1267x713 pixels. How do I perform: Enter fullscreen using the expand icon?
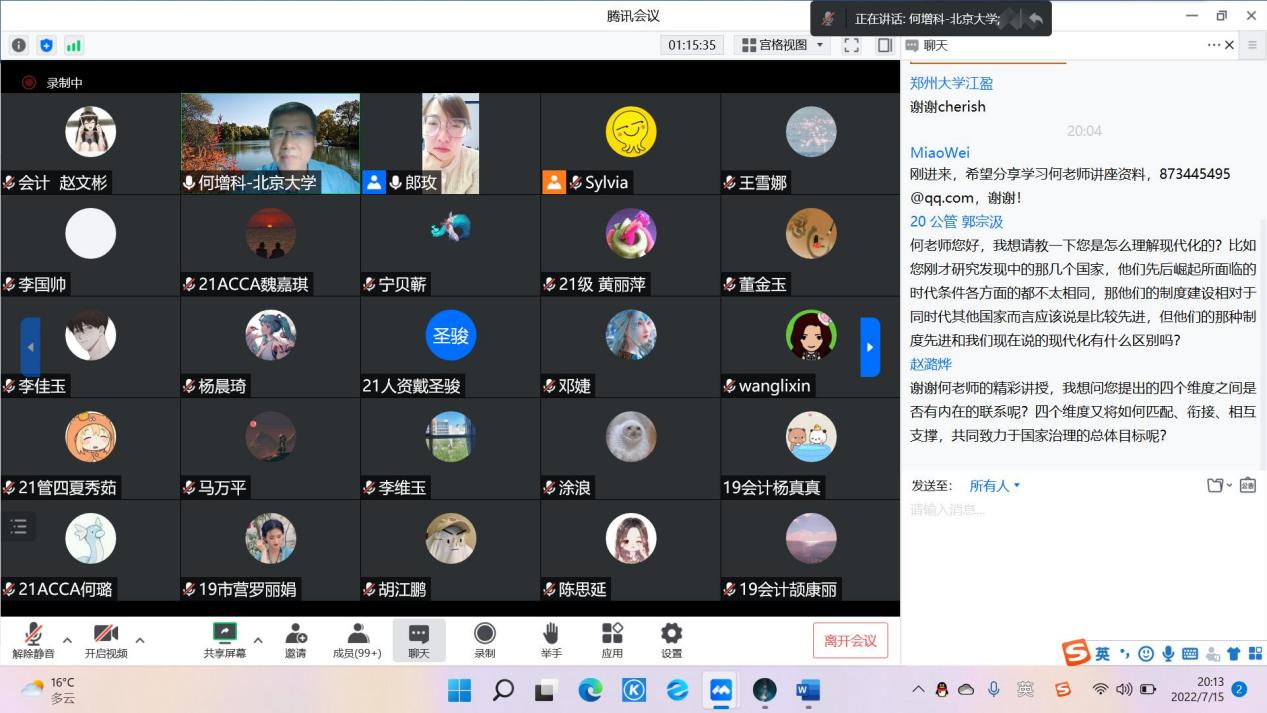click(851, 45)
